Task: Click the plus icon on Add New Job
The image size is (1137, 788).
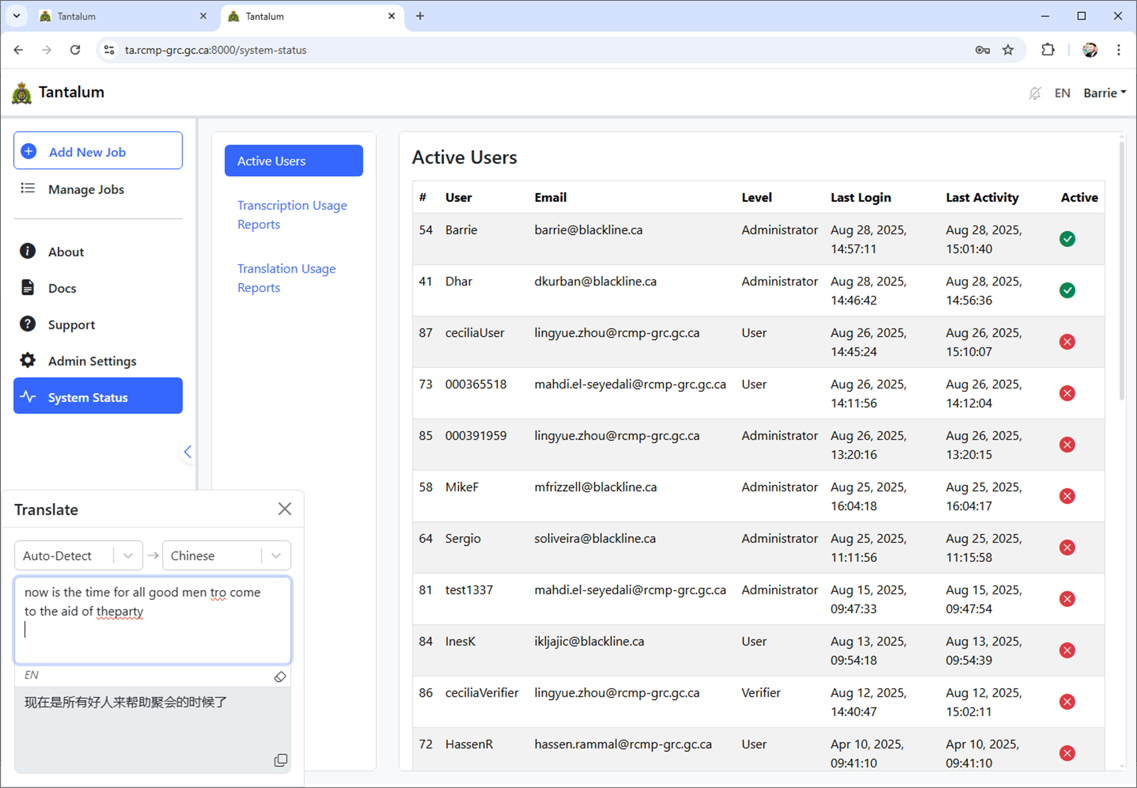Action: 29,152
